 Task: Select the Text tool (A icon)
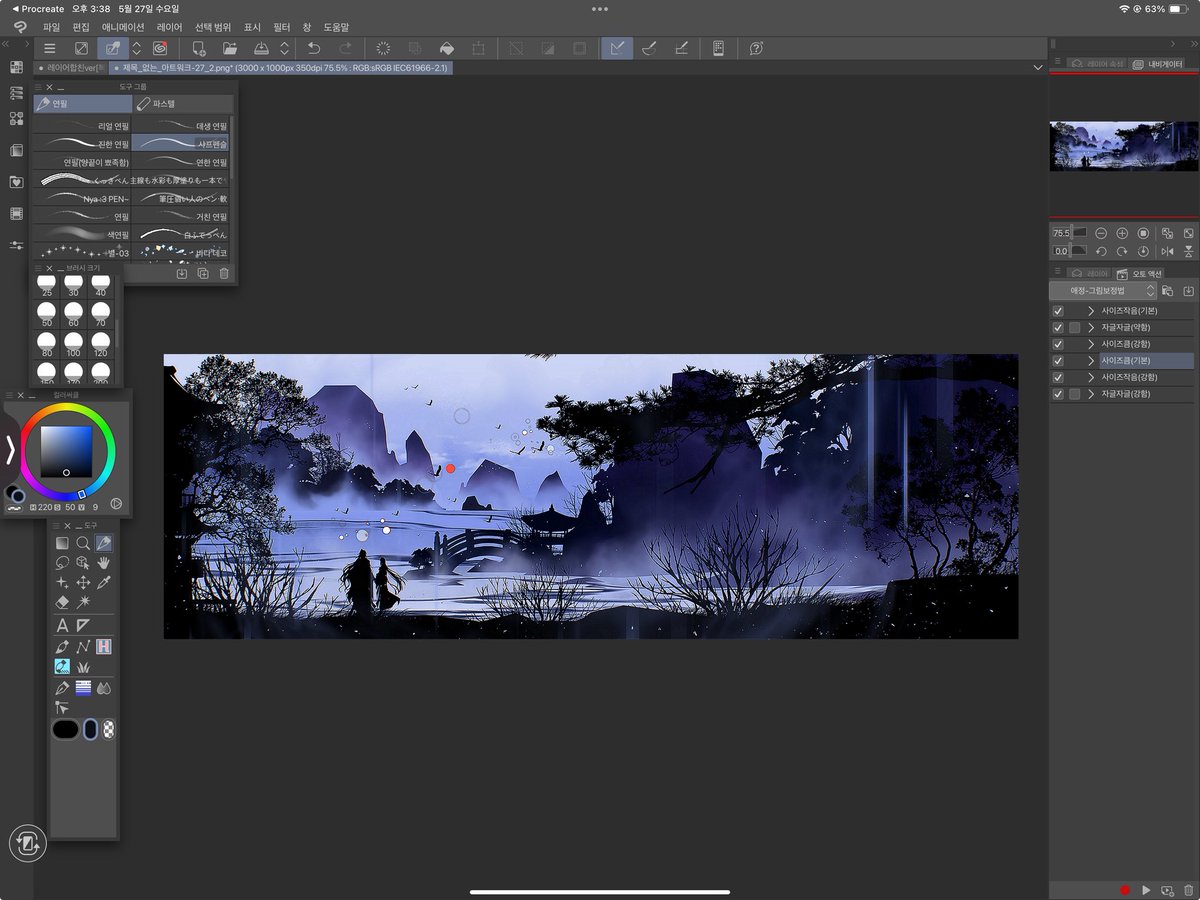click(x=62, y=625)
